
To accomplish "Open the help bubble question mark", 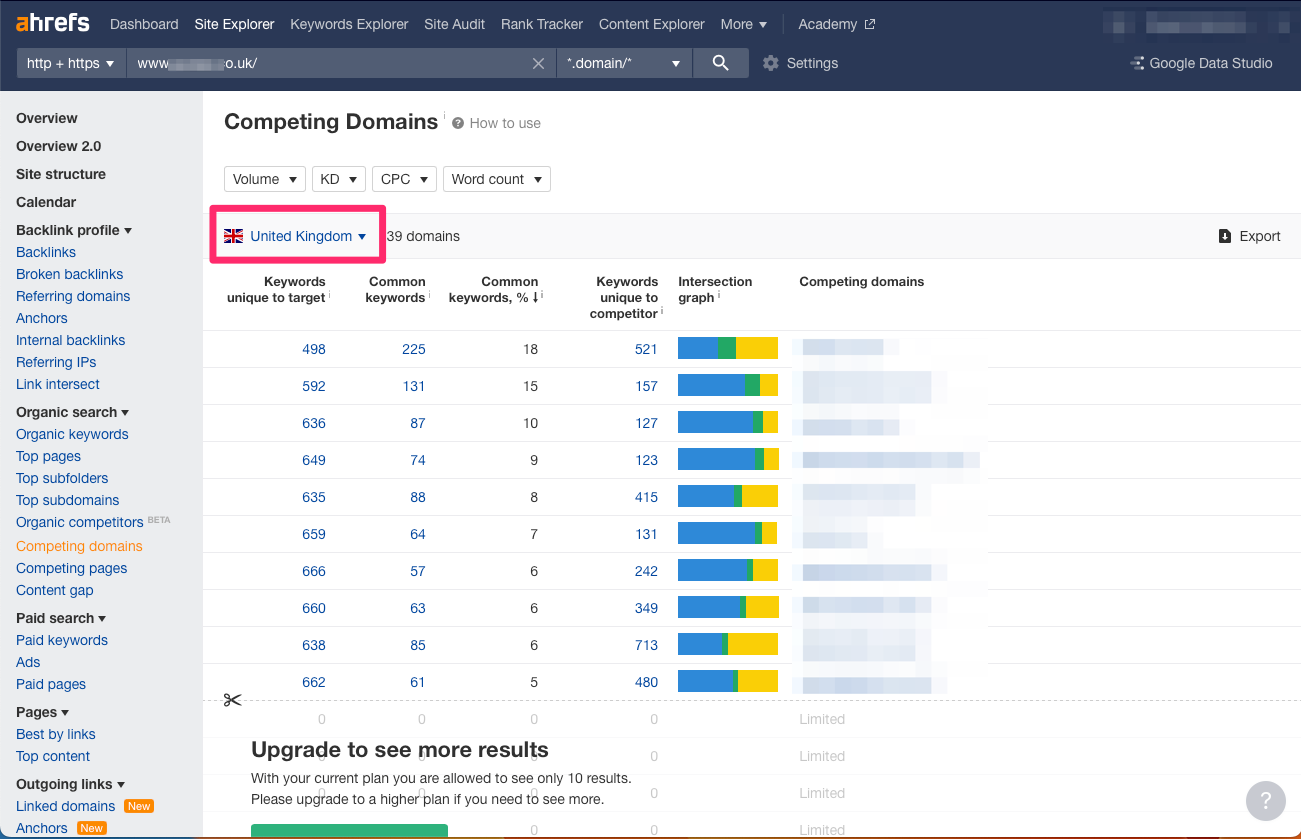I will tap(1265, 800).
